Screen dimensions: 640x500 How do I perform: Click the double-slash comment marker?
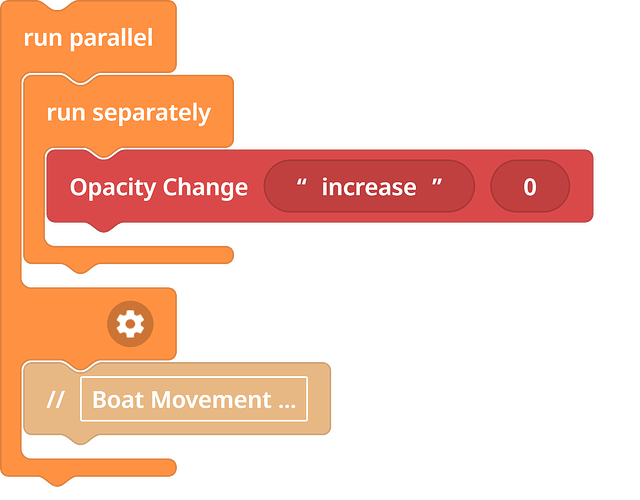(56, 400)
